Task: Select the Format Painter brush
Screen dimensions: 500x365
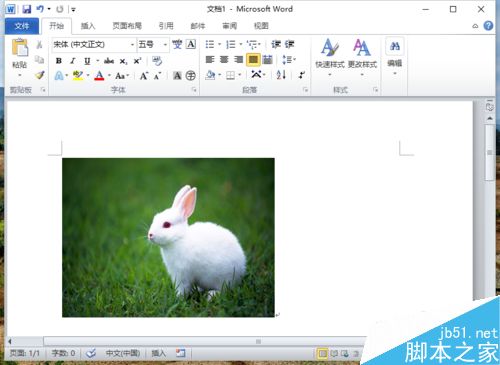Action: pos(40,75)
